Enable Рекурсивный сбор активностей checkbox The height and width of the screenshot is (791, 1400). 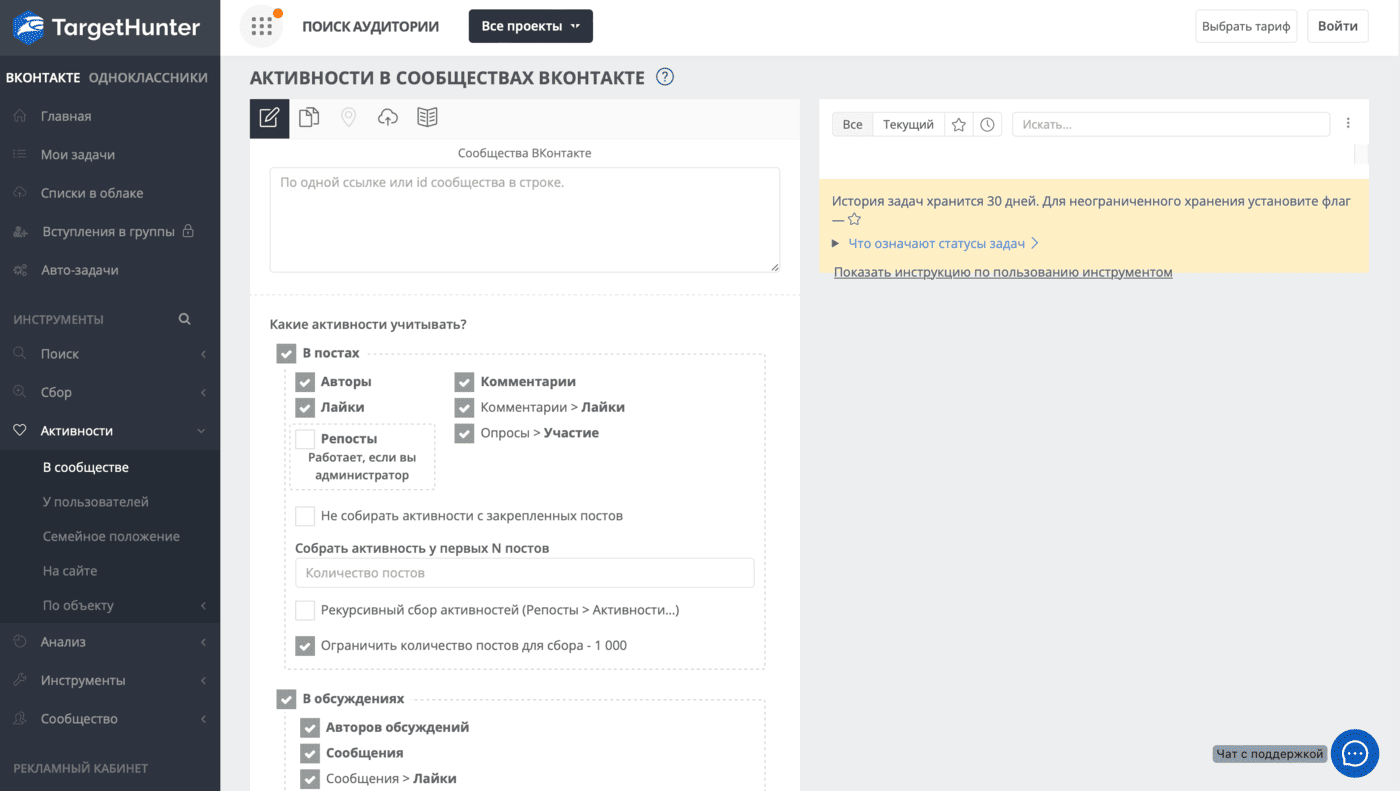305,610
